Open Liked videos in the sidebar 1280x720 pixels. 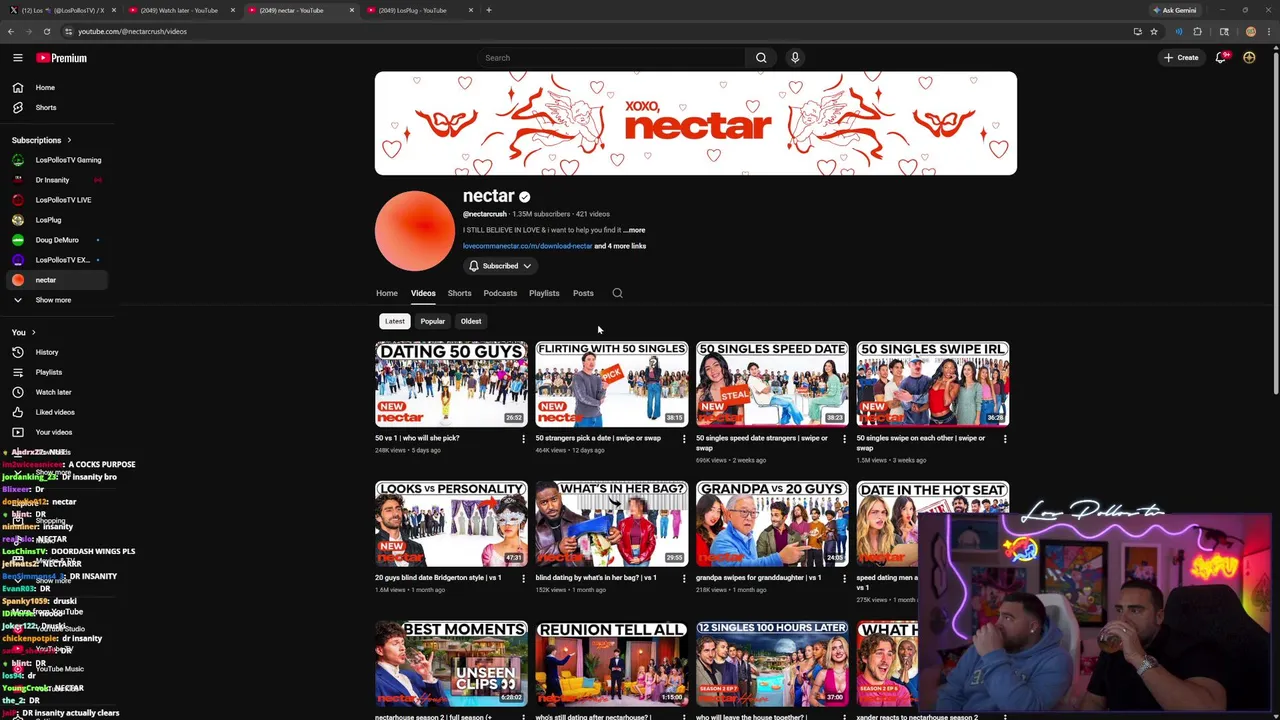click(55, 412)
